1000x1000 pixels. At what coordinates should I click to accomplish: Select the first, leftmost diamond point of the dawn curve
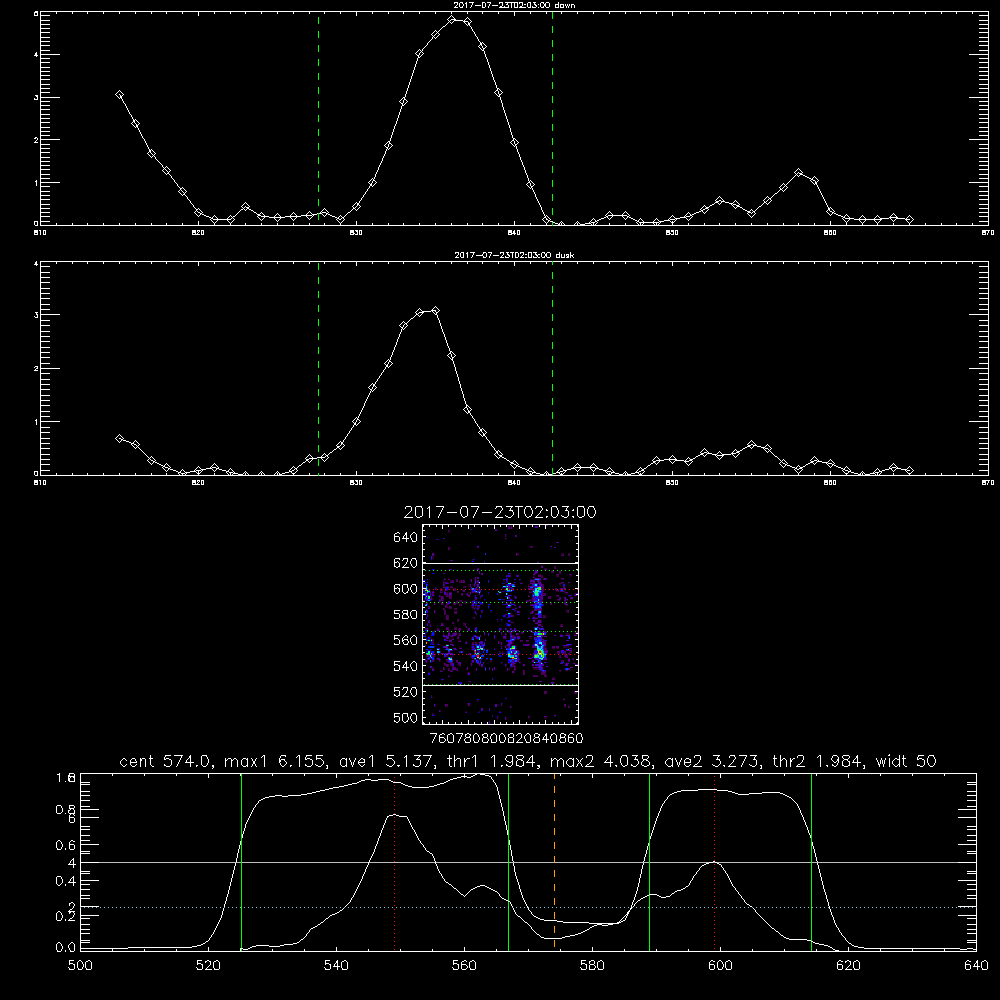pyautogui.click(x=119, y=94)
